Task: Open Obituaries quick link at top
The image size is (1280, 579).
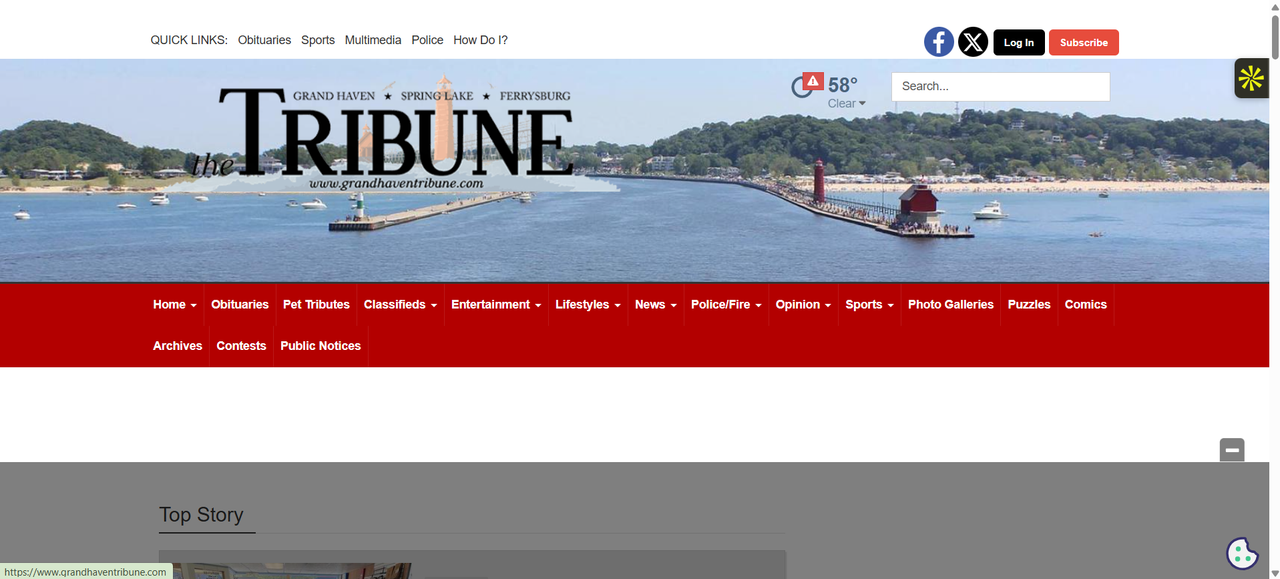Action: pyautogui.click(x=264, y=40)
